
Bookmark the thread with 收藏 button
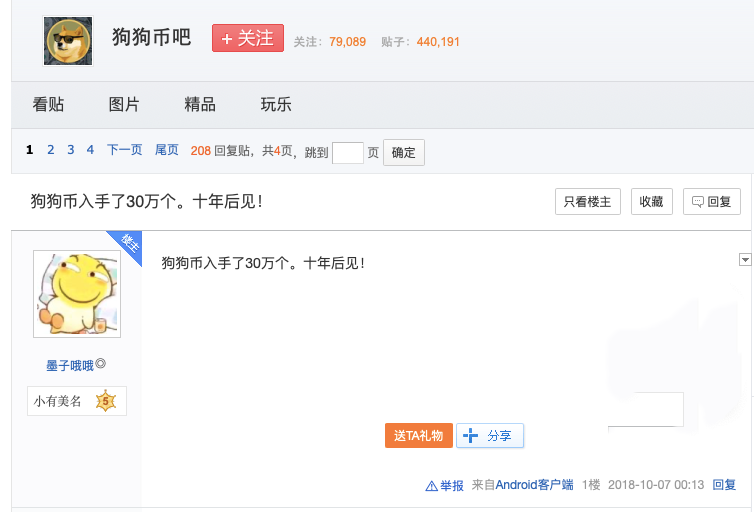(651, 201)
